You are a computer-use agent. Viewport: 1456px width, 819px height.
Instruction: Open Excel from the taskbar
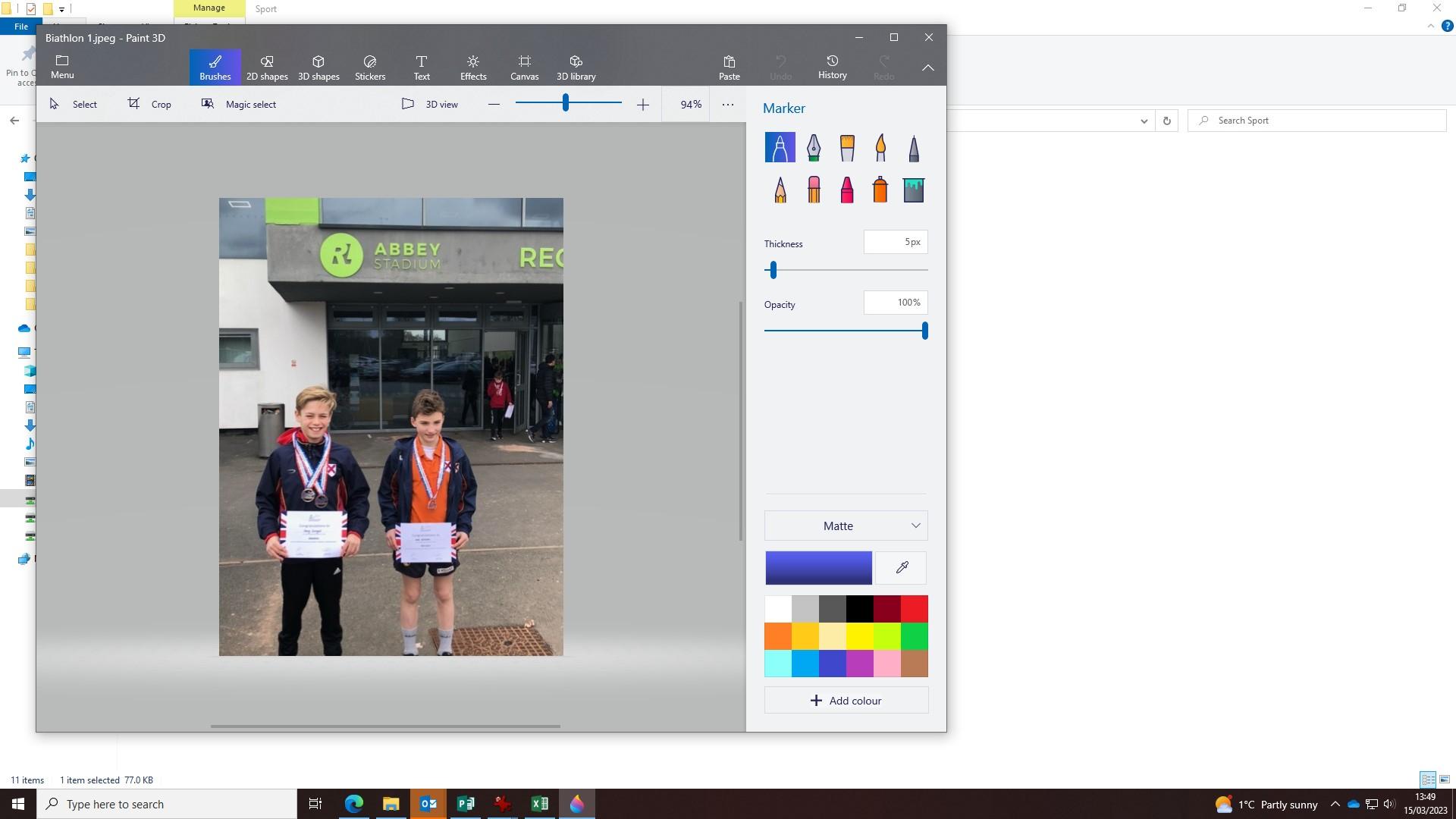[x=540, y=804]
